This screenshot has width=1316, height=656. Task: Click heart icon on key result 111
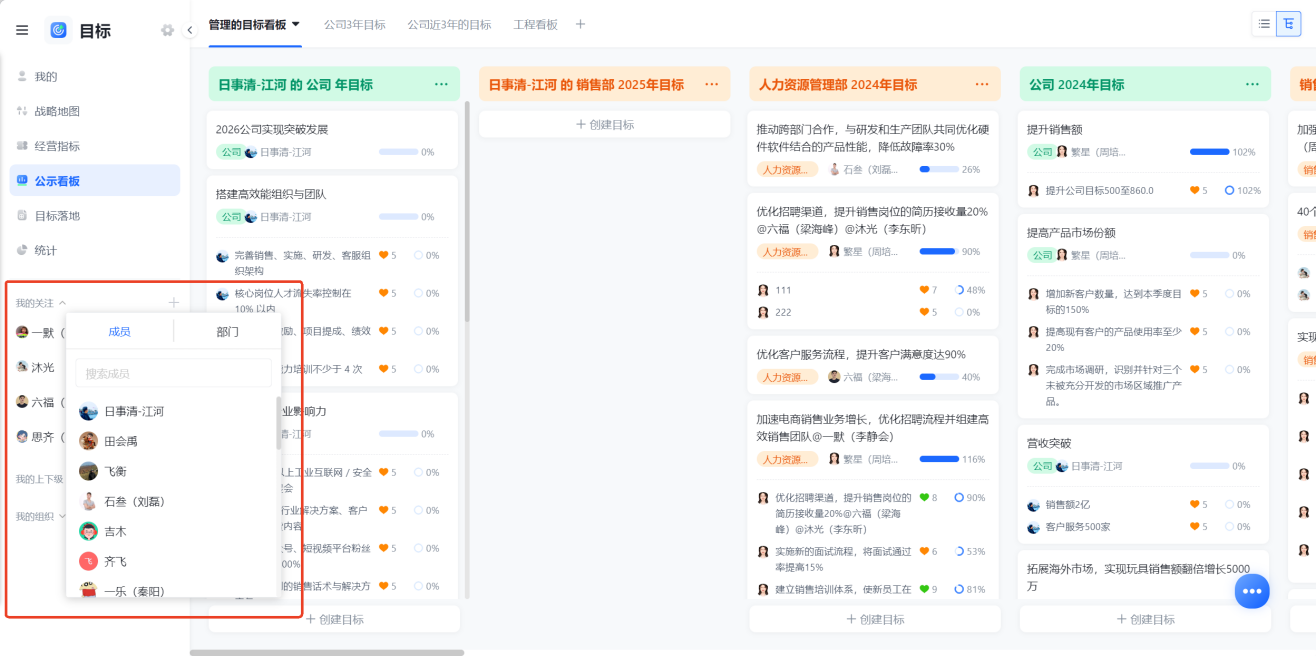click(924, 290)
